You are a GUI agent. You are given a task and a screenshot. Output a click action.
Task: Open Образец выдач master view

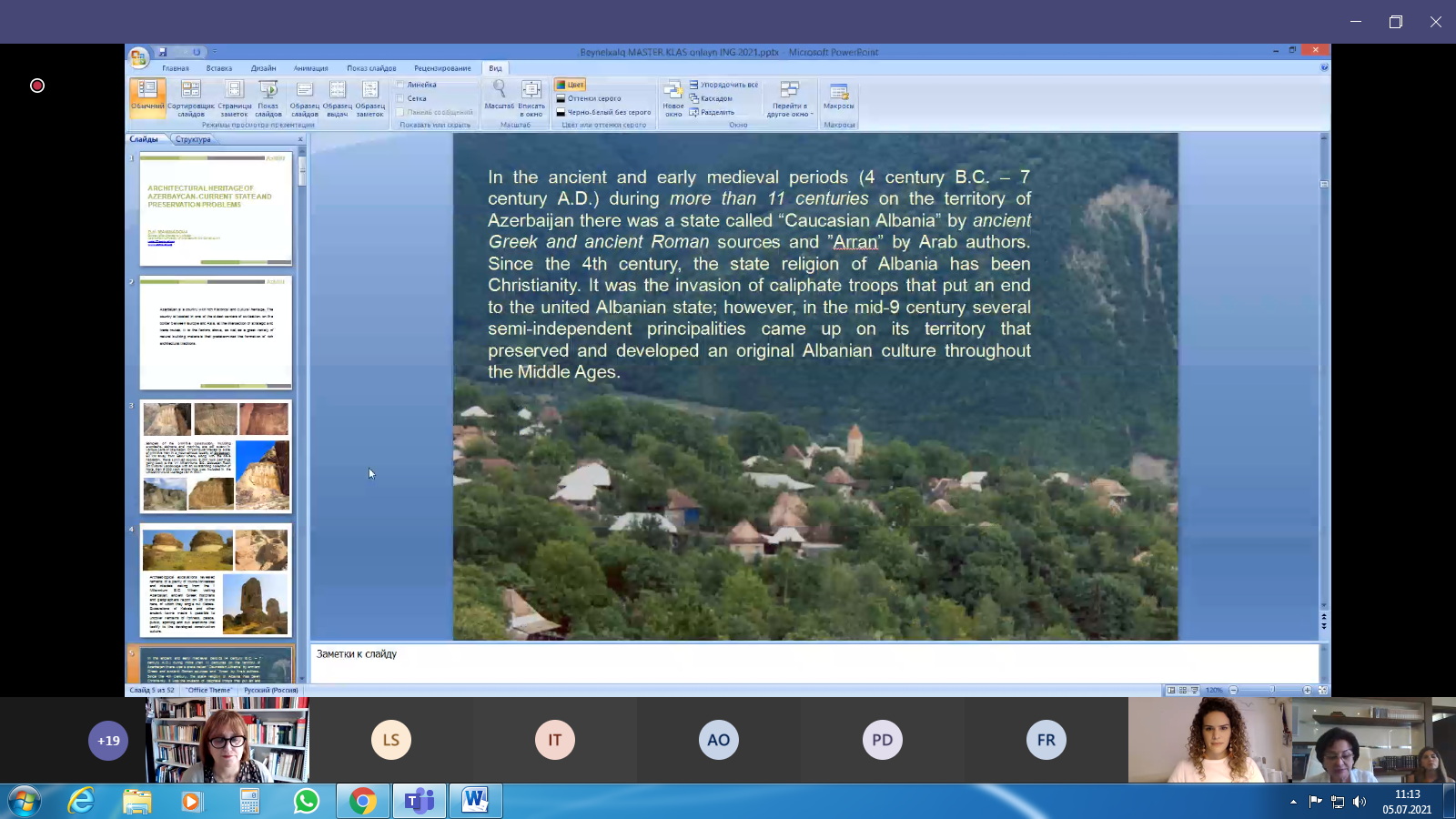tap(338, 98)
